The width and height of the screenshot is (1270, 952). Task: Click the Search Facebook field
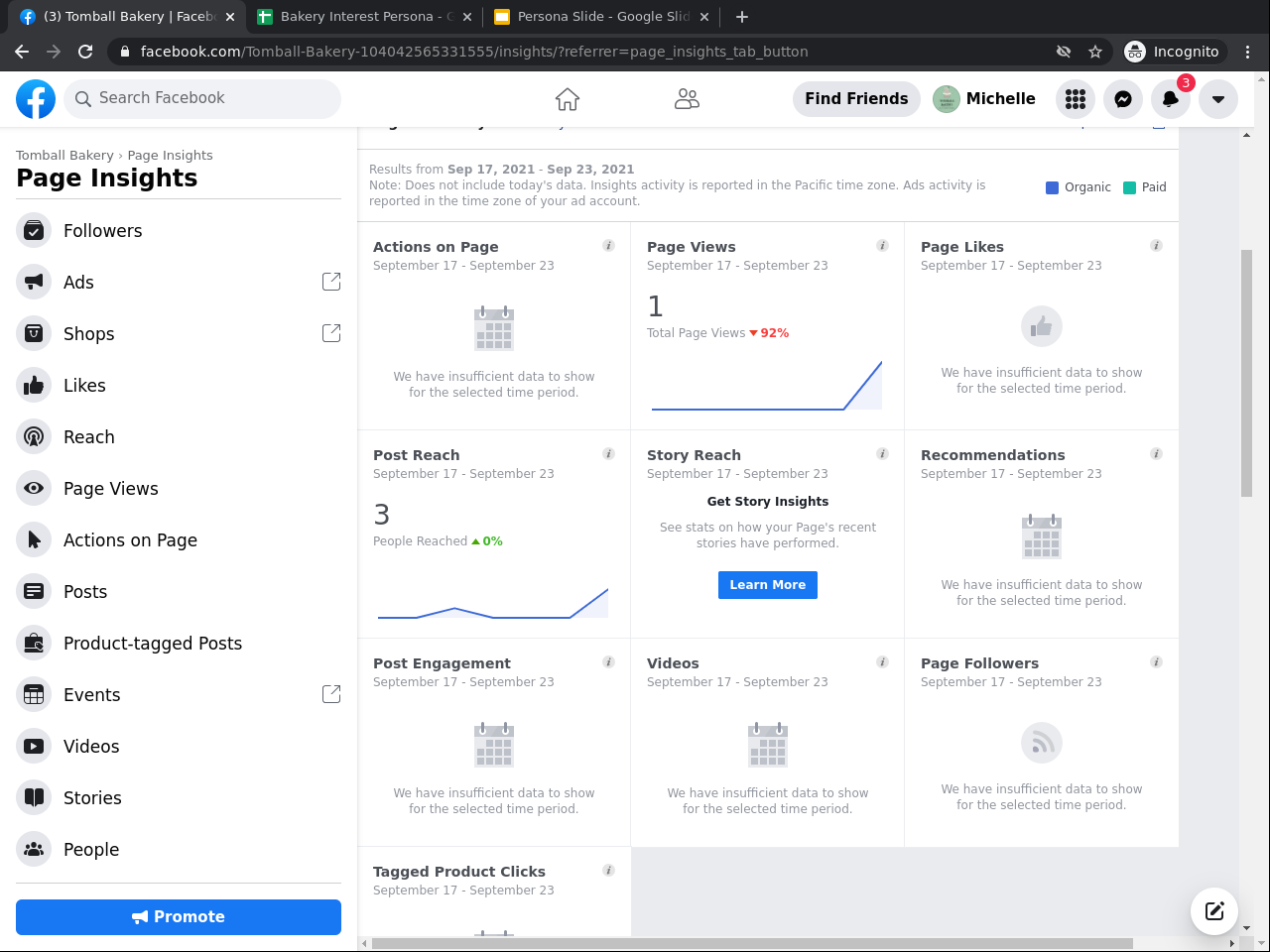click(202, 98)
